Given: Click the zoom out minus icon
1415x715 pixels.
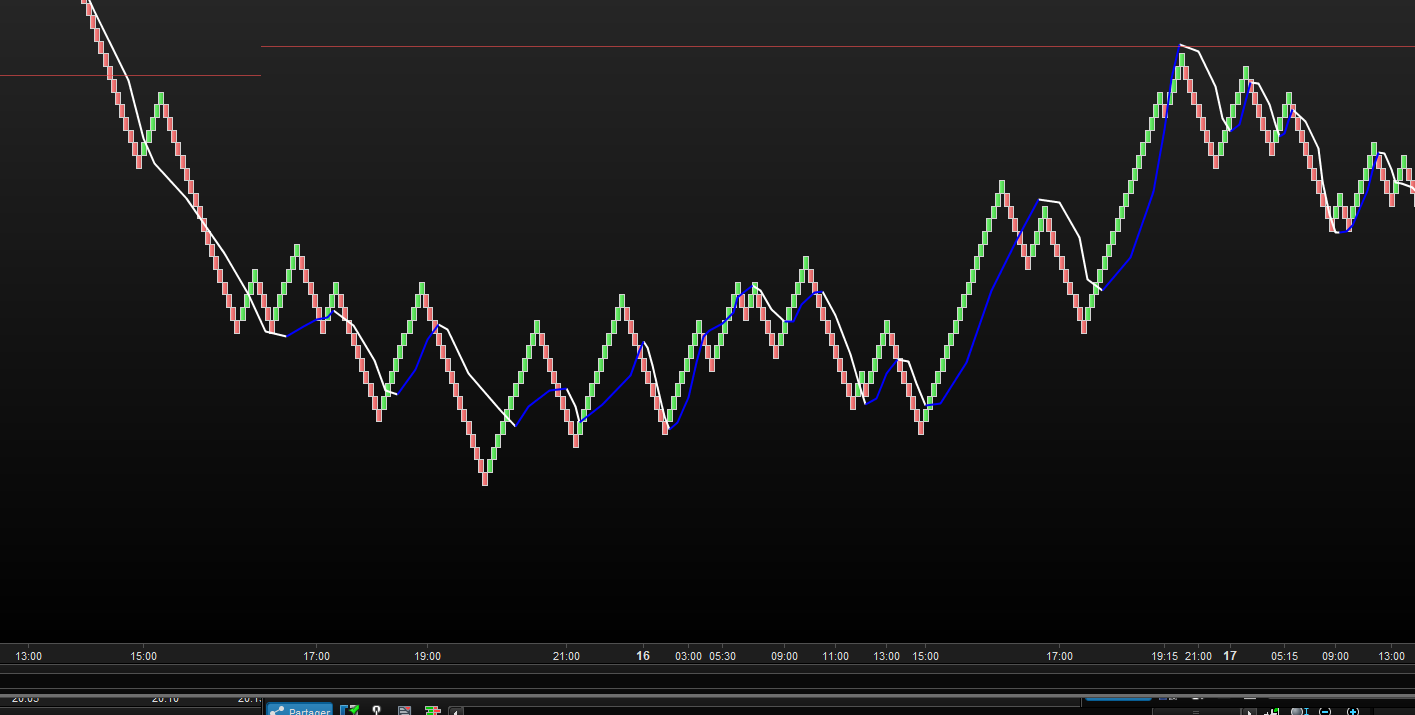Looking at the screenshot, I should (1325, 711).
